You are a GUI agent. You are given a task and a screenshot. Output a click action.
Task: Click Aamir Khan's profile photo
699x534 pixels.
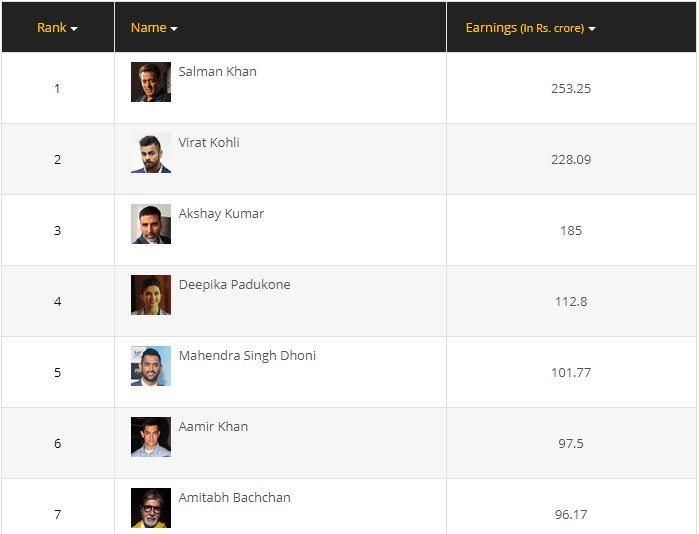pos(151,437)
